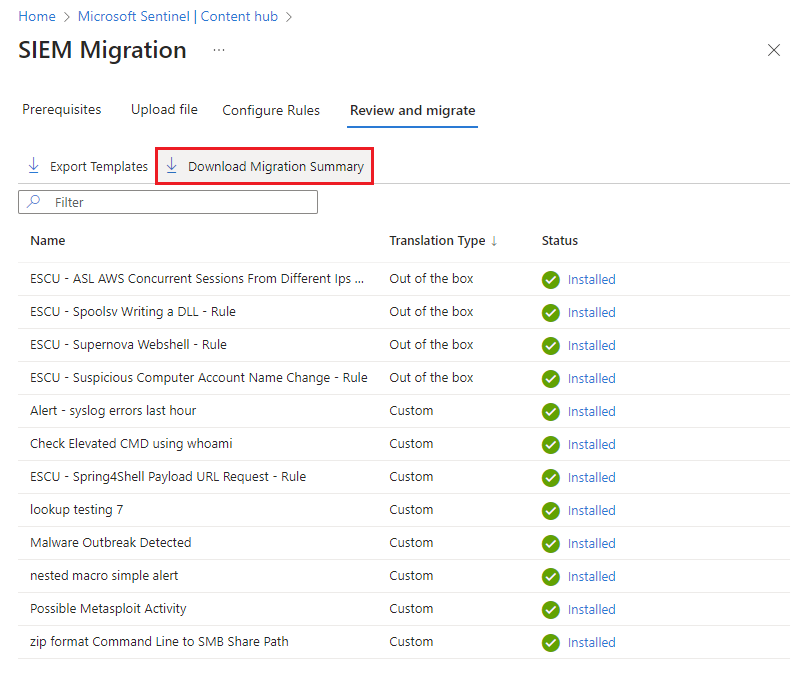This screenshot has width=804, height=686.
Task: Click green status icon for lookup testing 7
Action: pyautogui.click(x=550, y=510)
